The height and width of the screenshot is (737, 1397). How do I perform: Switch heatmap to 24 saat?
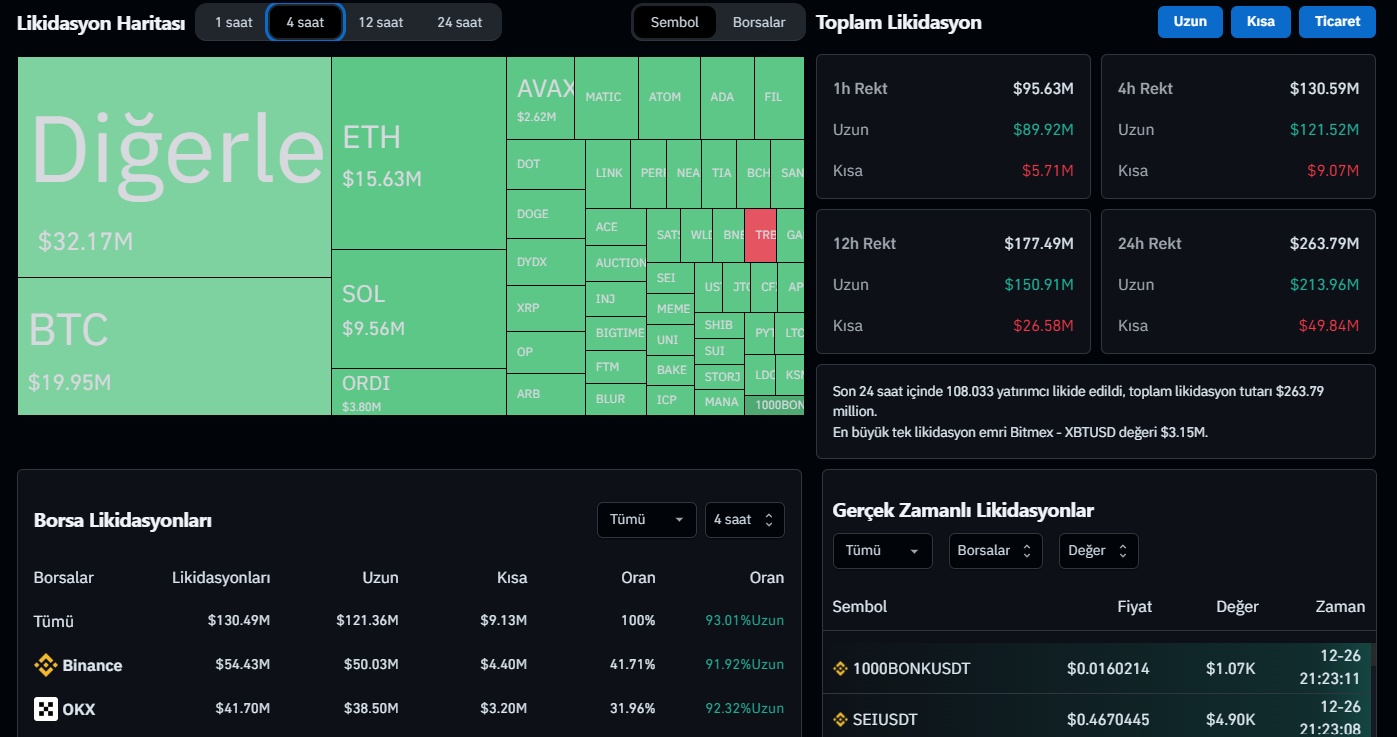[459, 22]
